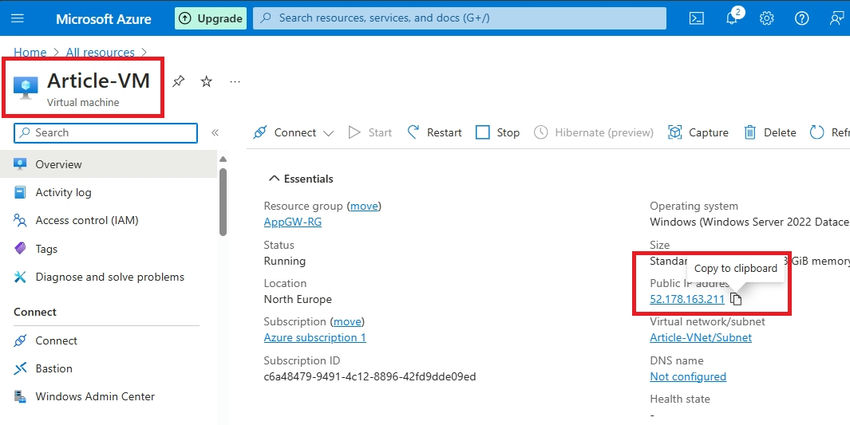Select Overview in sidebar
This screenshot has height=425, width=850.
pos(108,164)
